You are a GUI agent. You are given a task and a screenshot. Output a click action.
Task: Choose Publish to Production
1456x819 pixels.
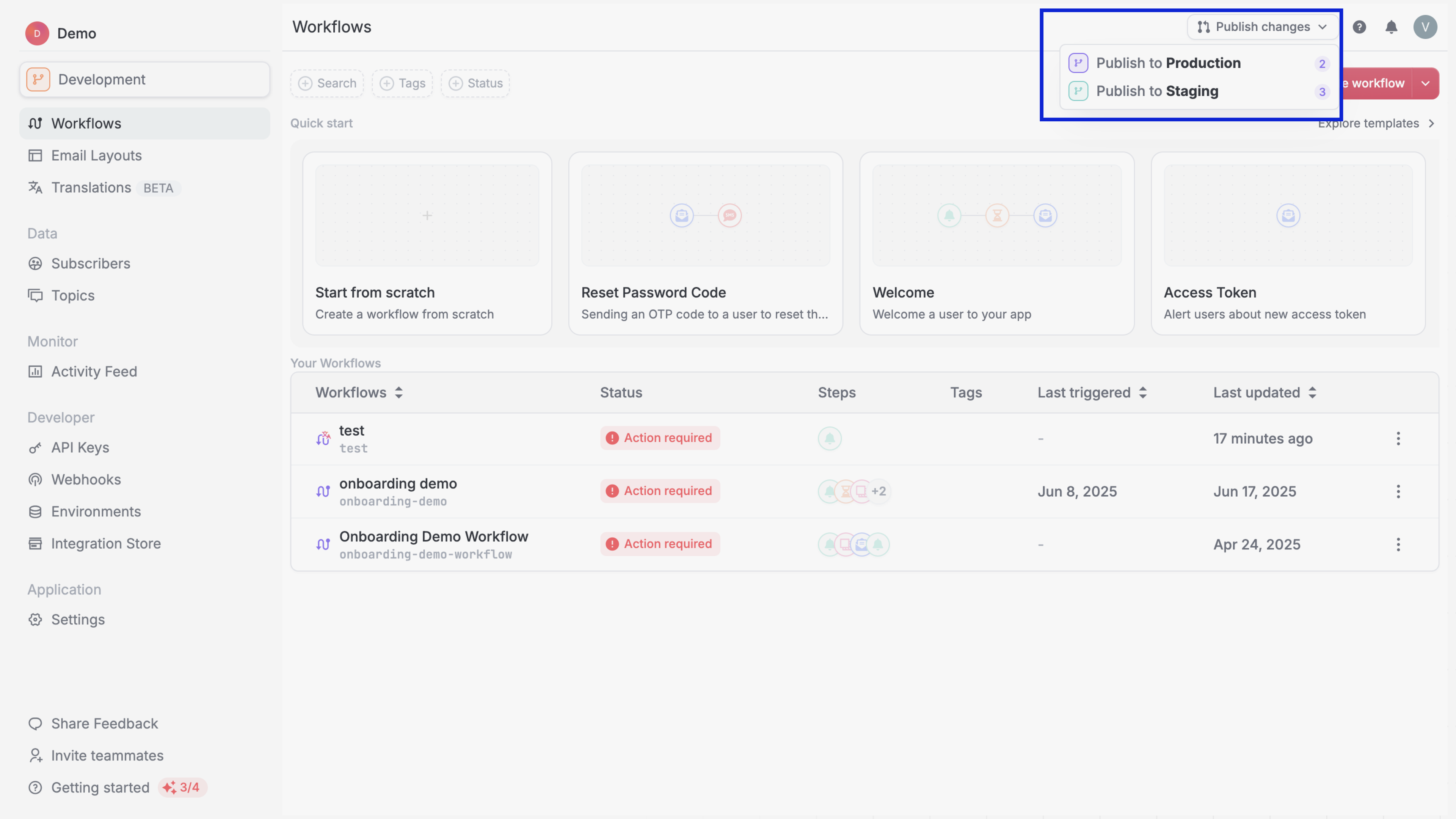click(1168, 63)
